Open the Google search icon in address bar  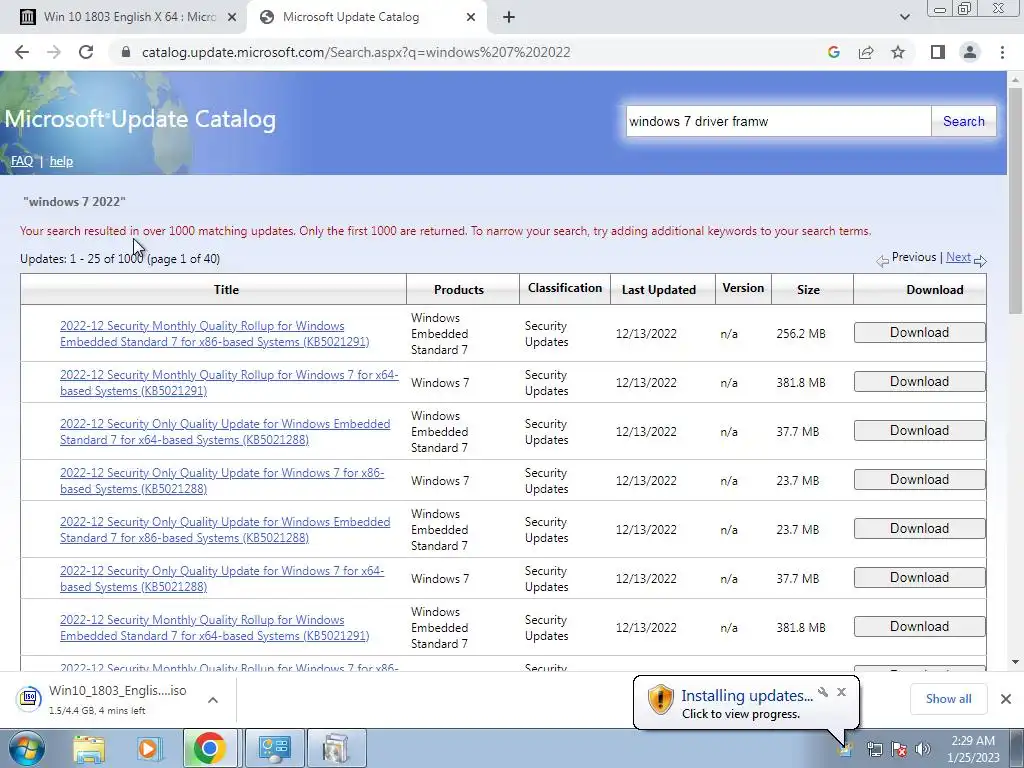coord(833,52)
